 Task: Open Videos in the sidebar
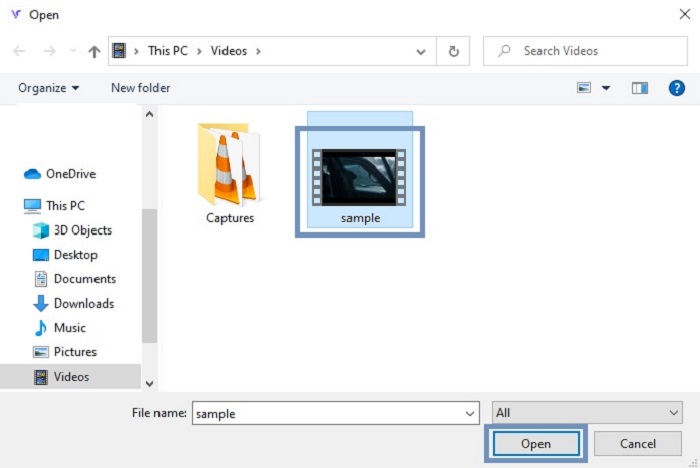click(x=71, y=376)
